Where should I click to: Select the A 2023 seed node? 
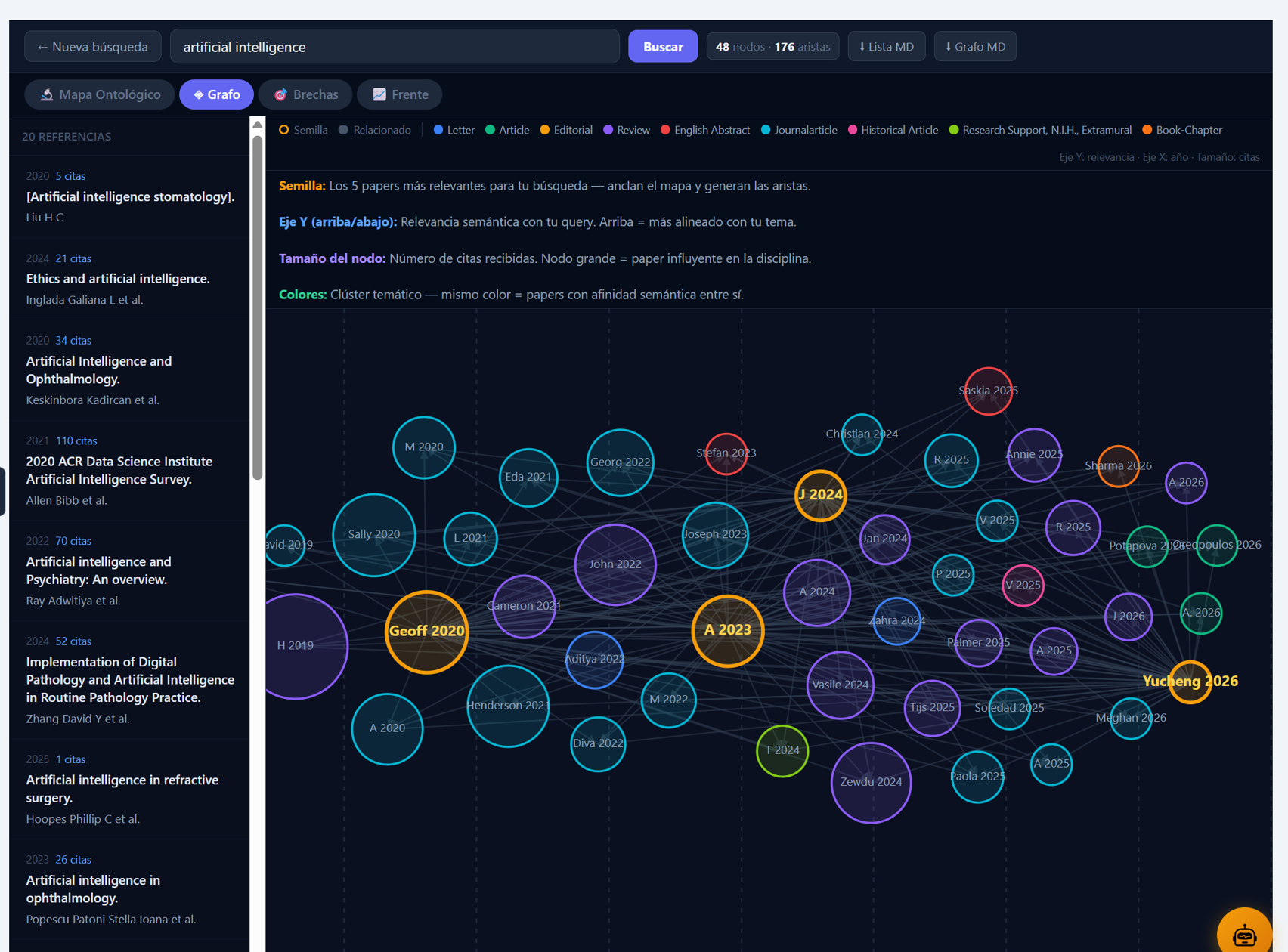pyautogui.click(x=728, y=631)
